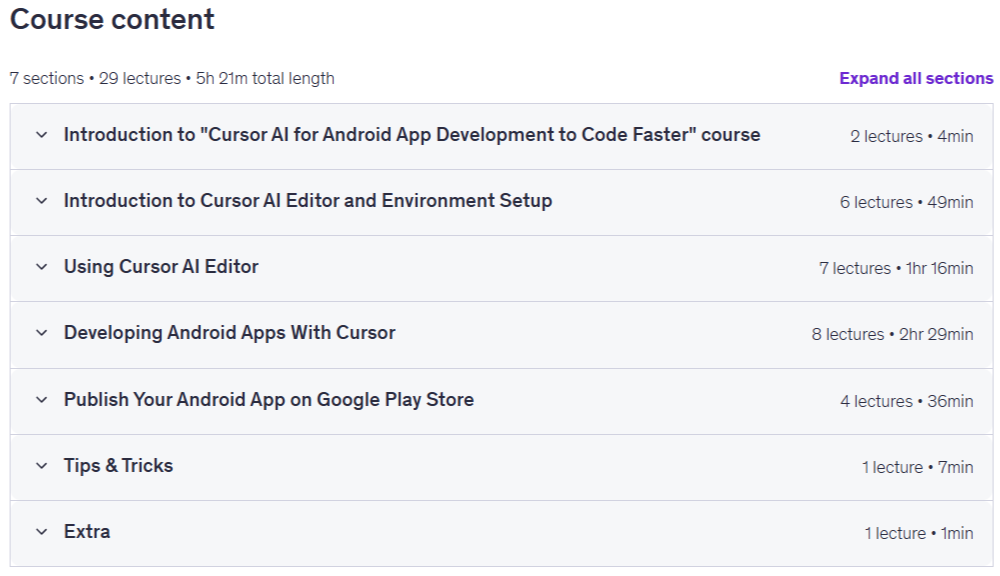Click the text '2 lectures • 4min'

[x=911, y=137]
